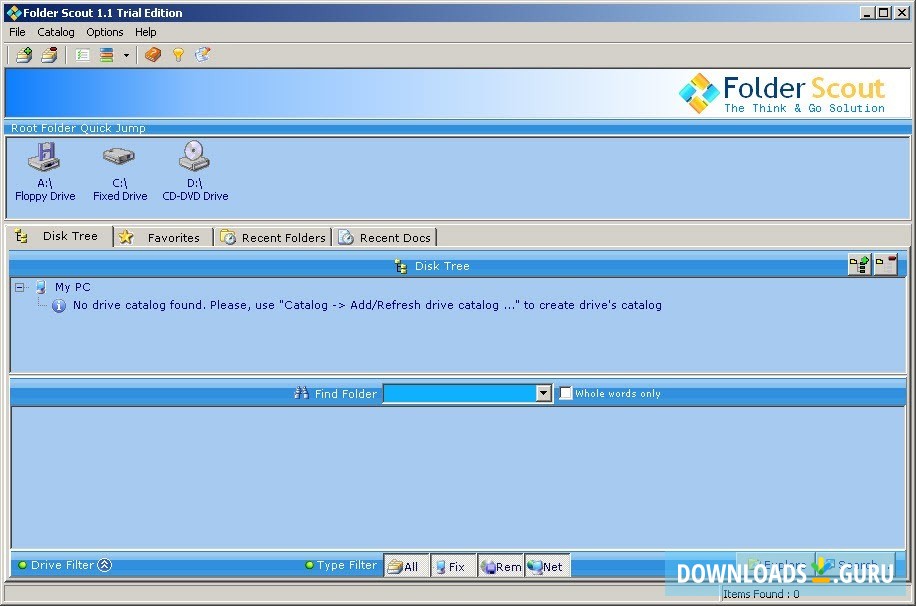This screenshot has height=606, width=916.
Task: Toggle the Type Filter green indicator
Action: click(x=310, y=565)
